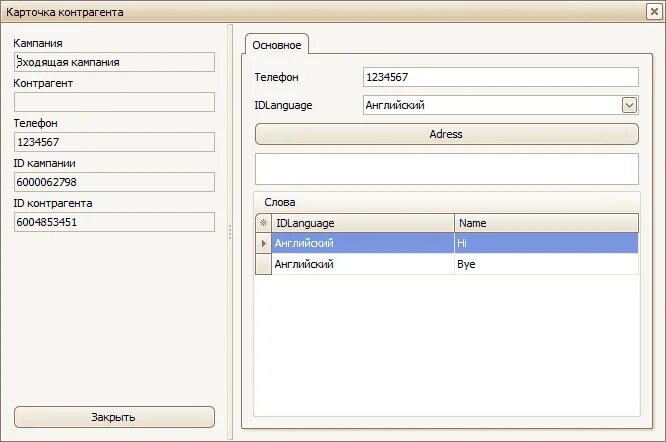The height and width of the screenshot is (442, 666).
Task: Click the IDLanguage column header
Action: point(363,223)
